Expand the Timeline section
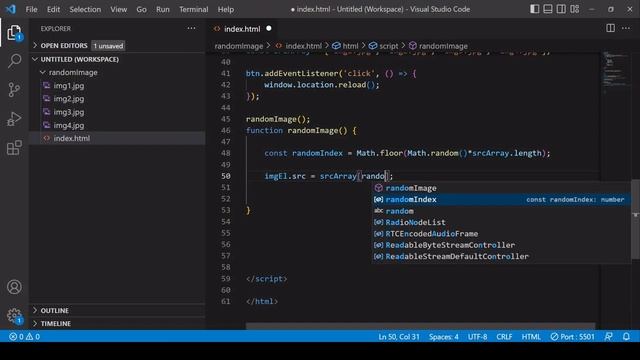 coord(117,324)
